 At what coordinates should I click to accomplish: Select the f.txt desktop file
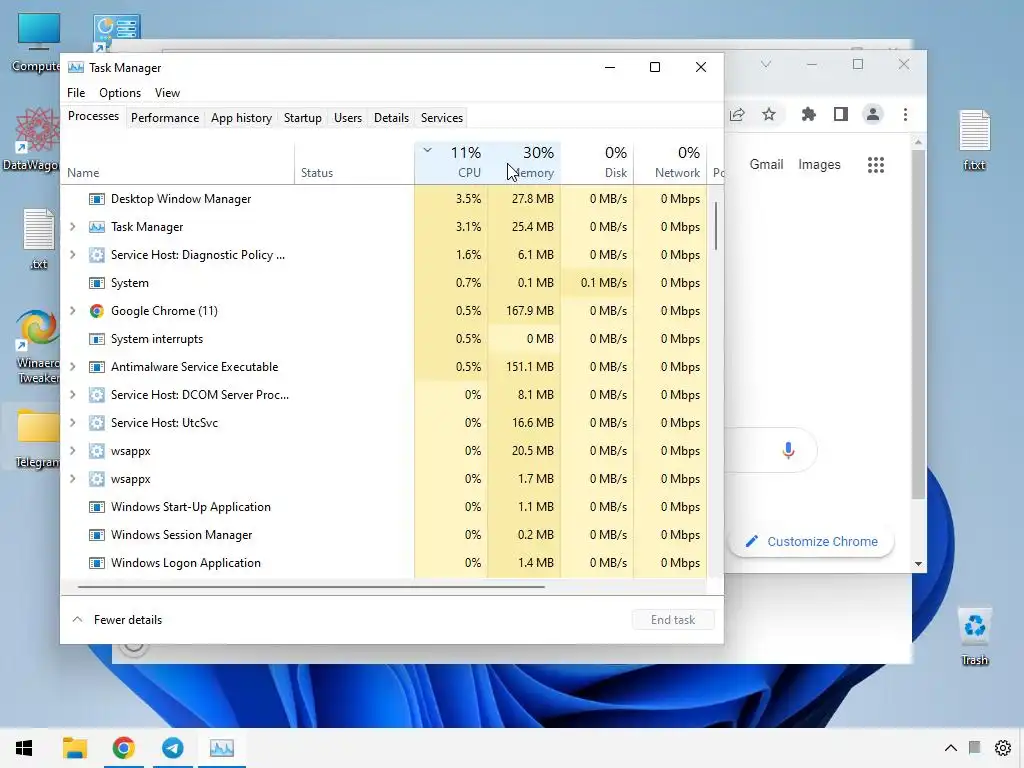pyautogui.click(x=974, y=140)
